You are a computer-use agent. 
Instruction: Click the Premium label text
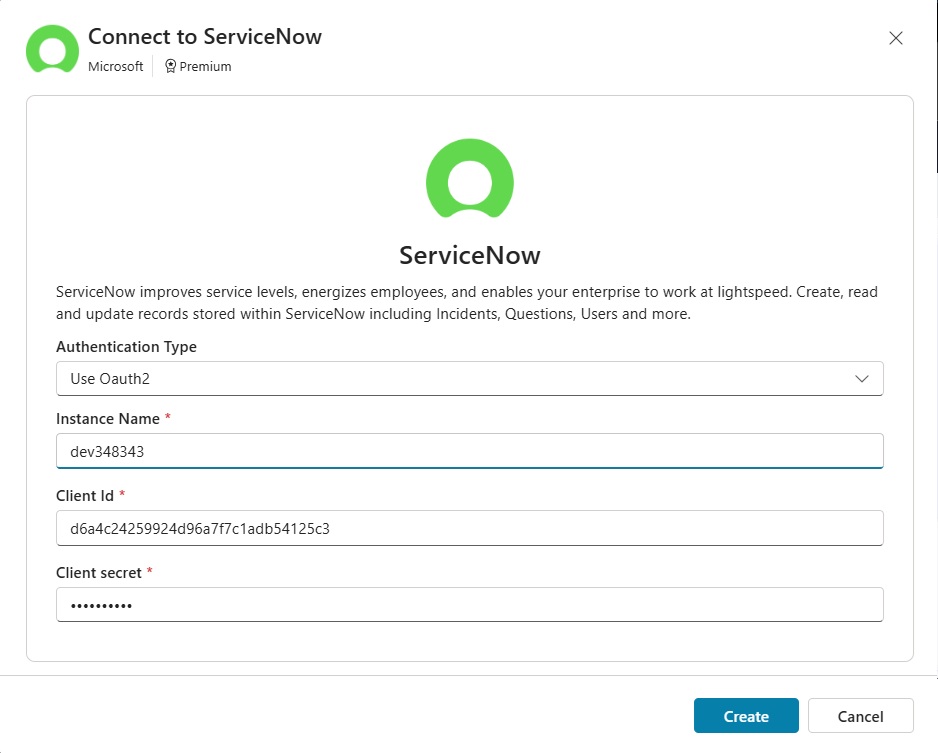pyautogui.click(x=205, y=66)
